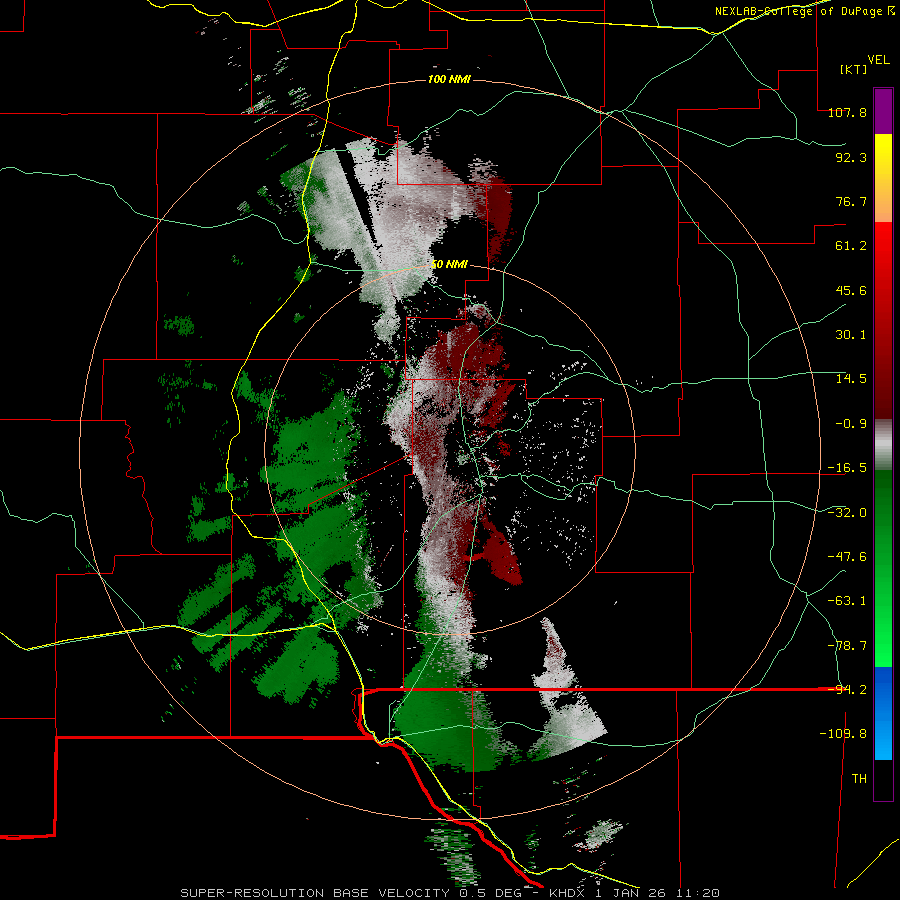
Task: Click the -63.1 velocity scale value
Action: pos(847,601)
